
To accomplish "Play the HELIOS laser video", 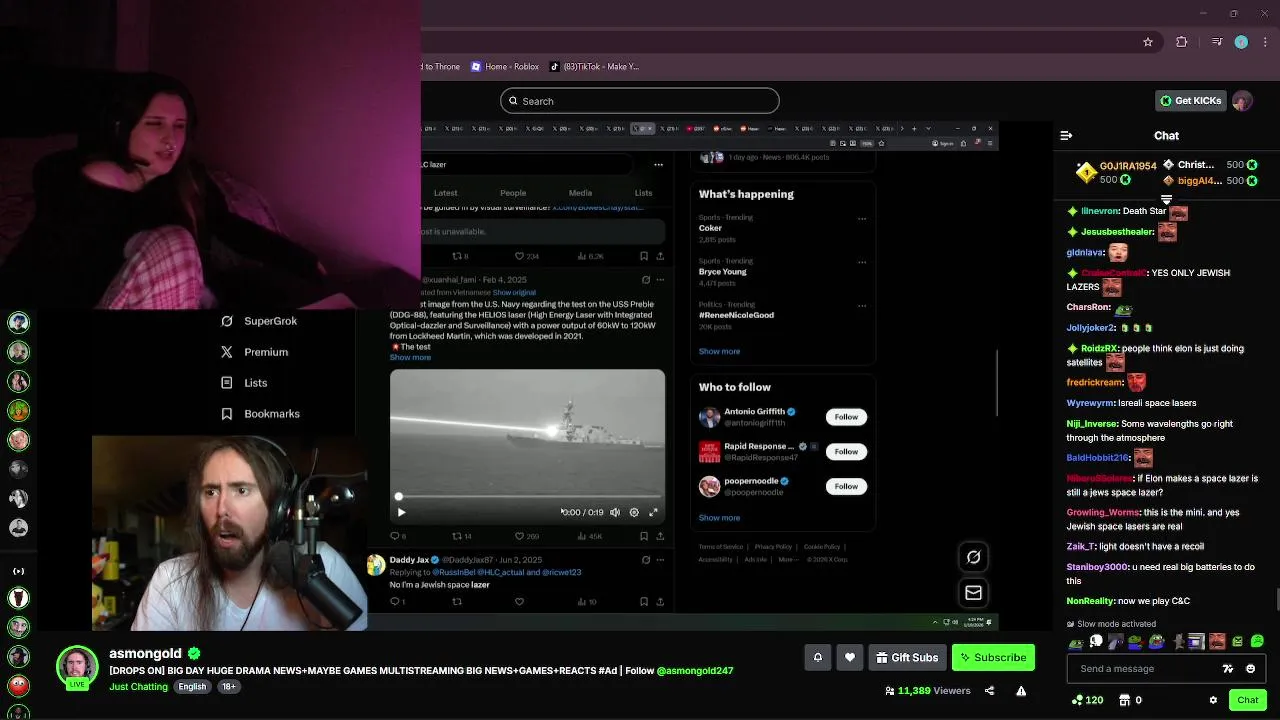I will click(401, 512).
